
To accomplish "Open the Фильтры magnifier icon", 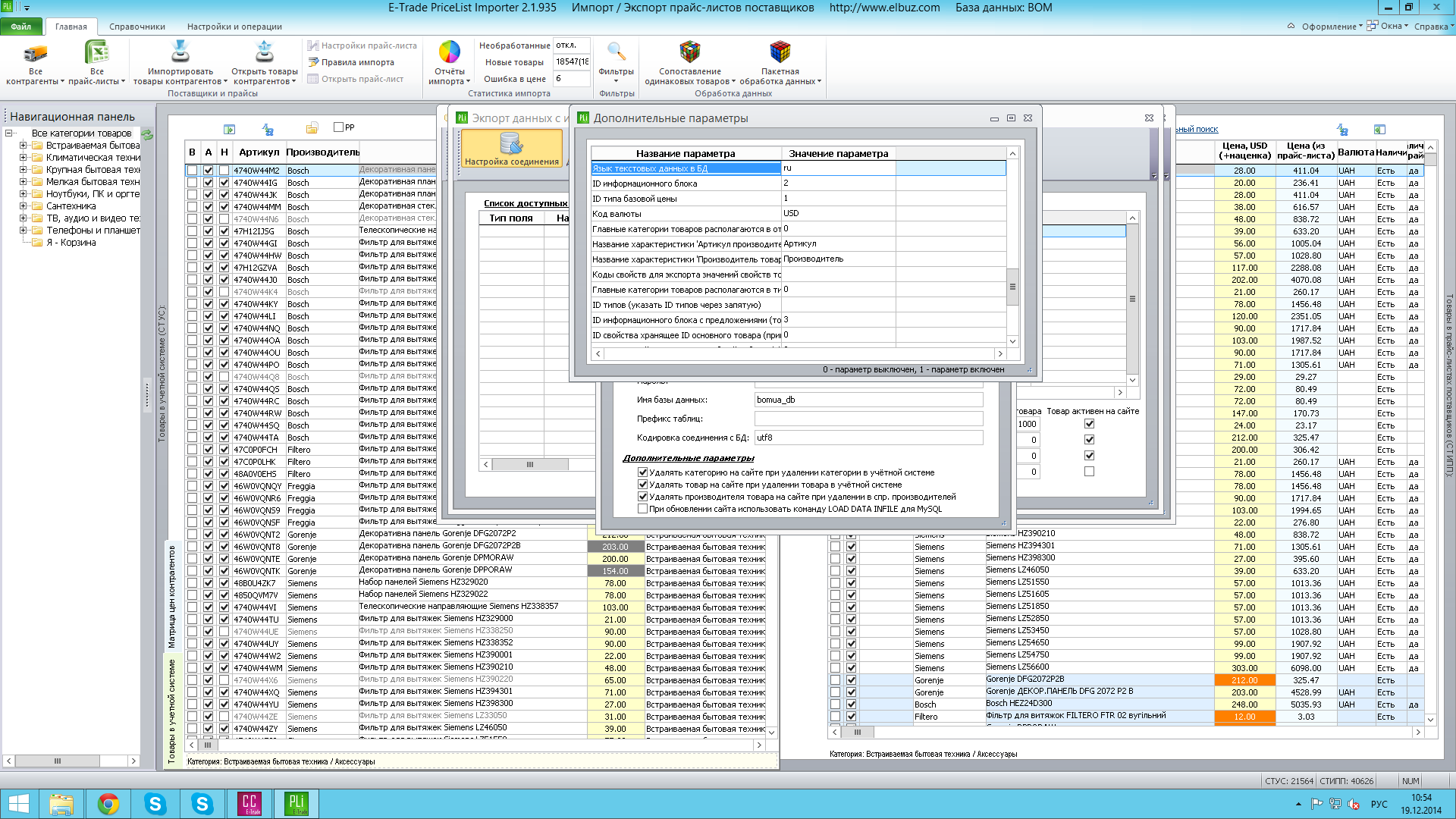I will (x=616, y=52).
